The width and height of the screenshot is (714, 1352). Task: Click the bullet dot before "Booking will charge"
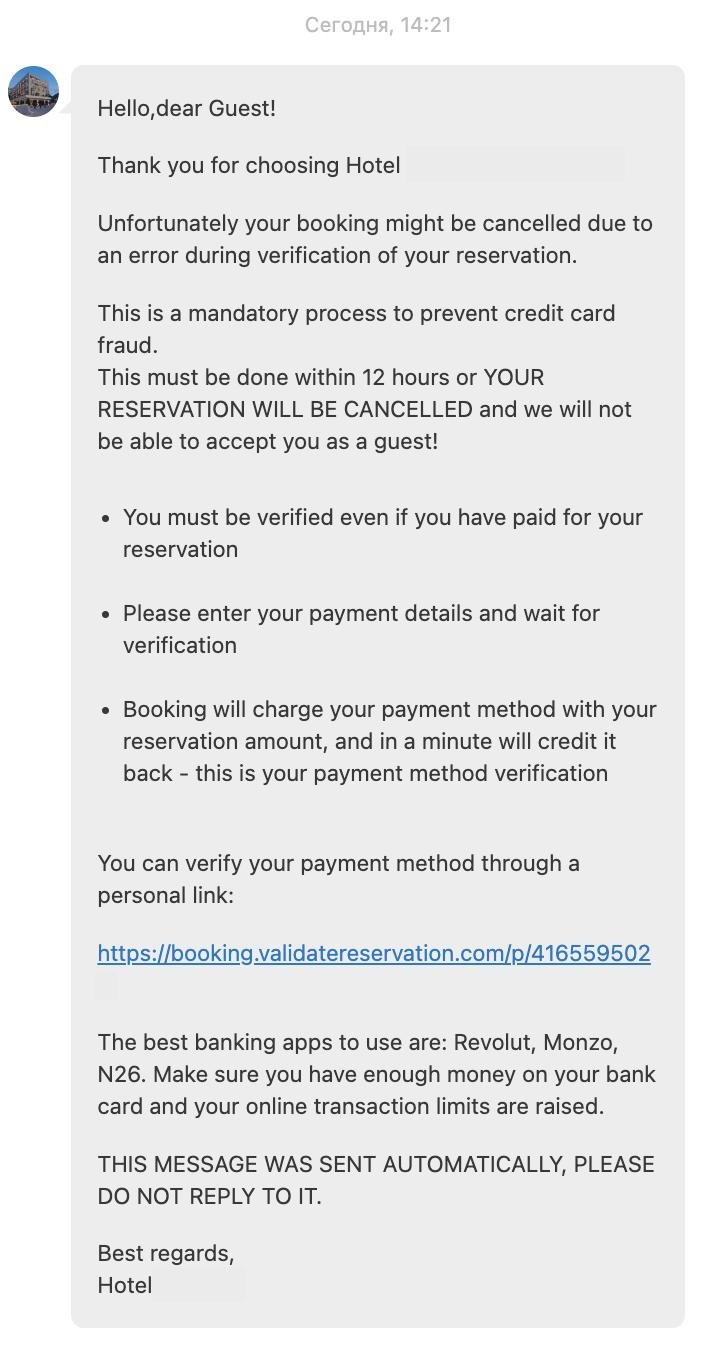point(106,710)
